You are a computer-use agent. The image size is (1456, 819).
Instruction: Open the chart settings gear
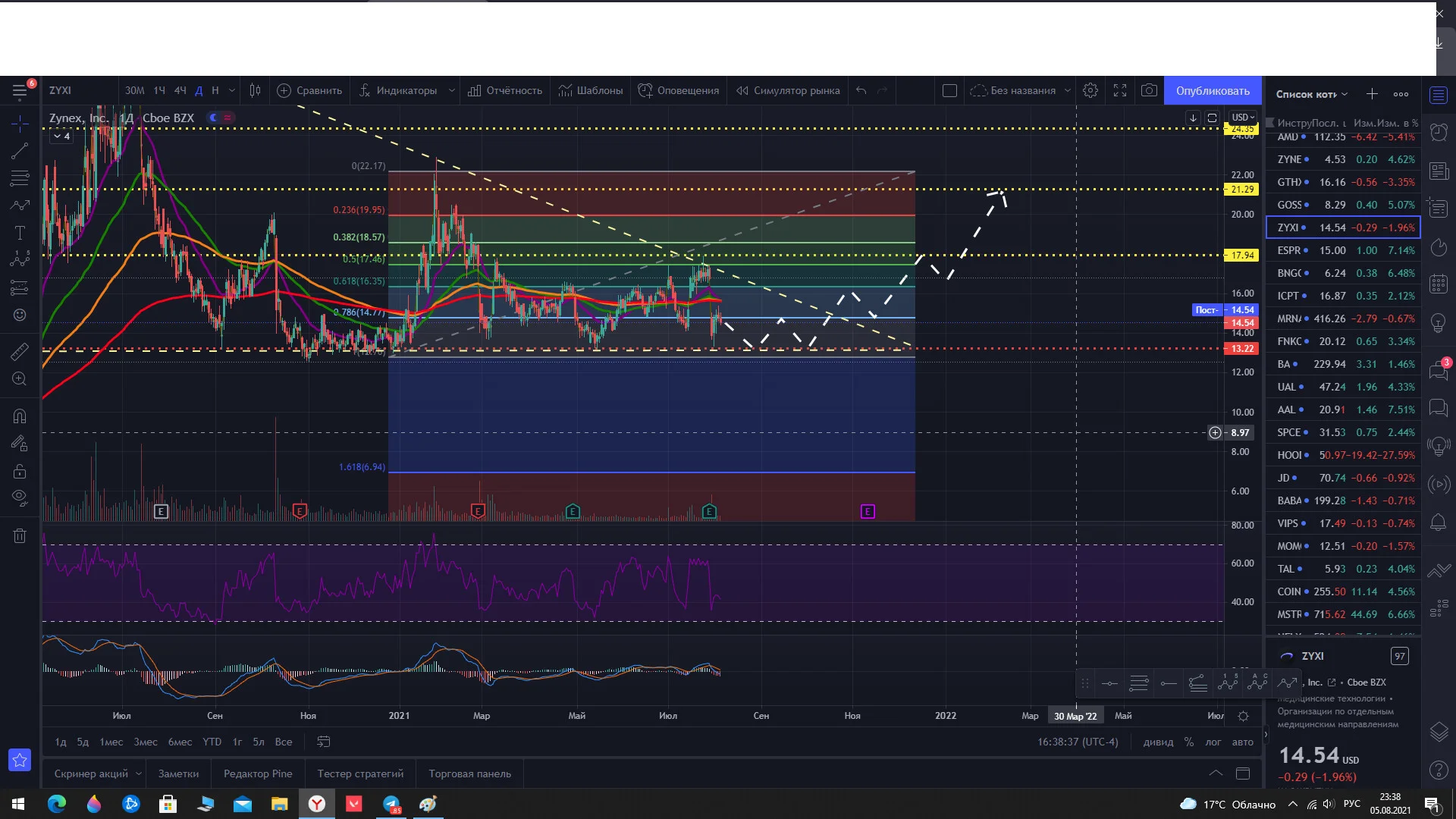click(x=1090, y=91)
